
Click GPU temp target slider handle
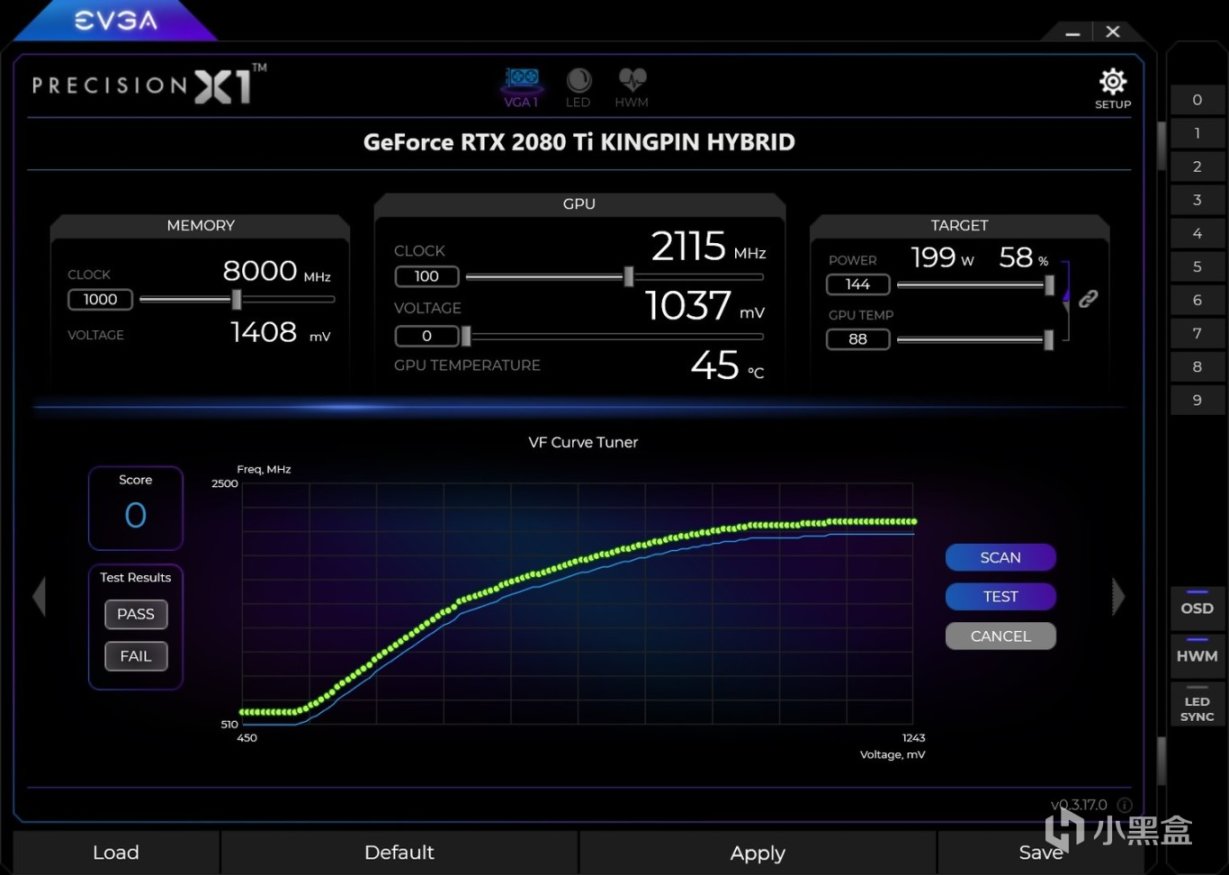[x=1048, y=340]
